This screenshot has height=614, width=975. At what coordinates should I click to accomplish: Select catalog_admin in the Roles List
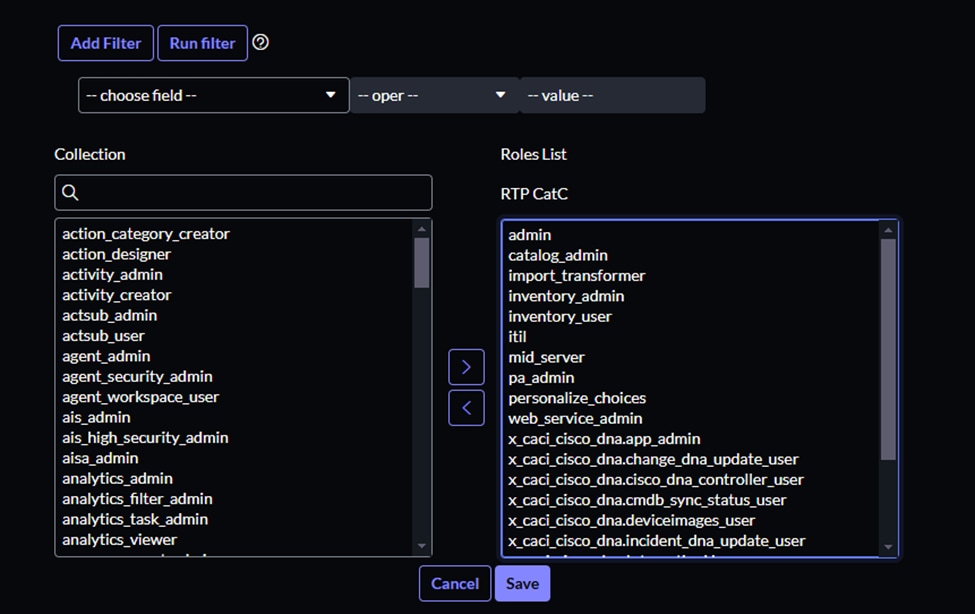point(558,255)
